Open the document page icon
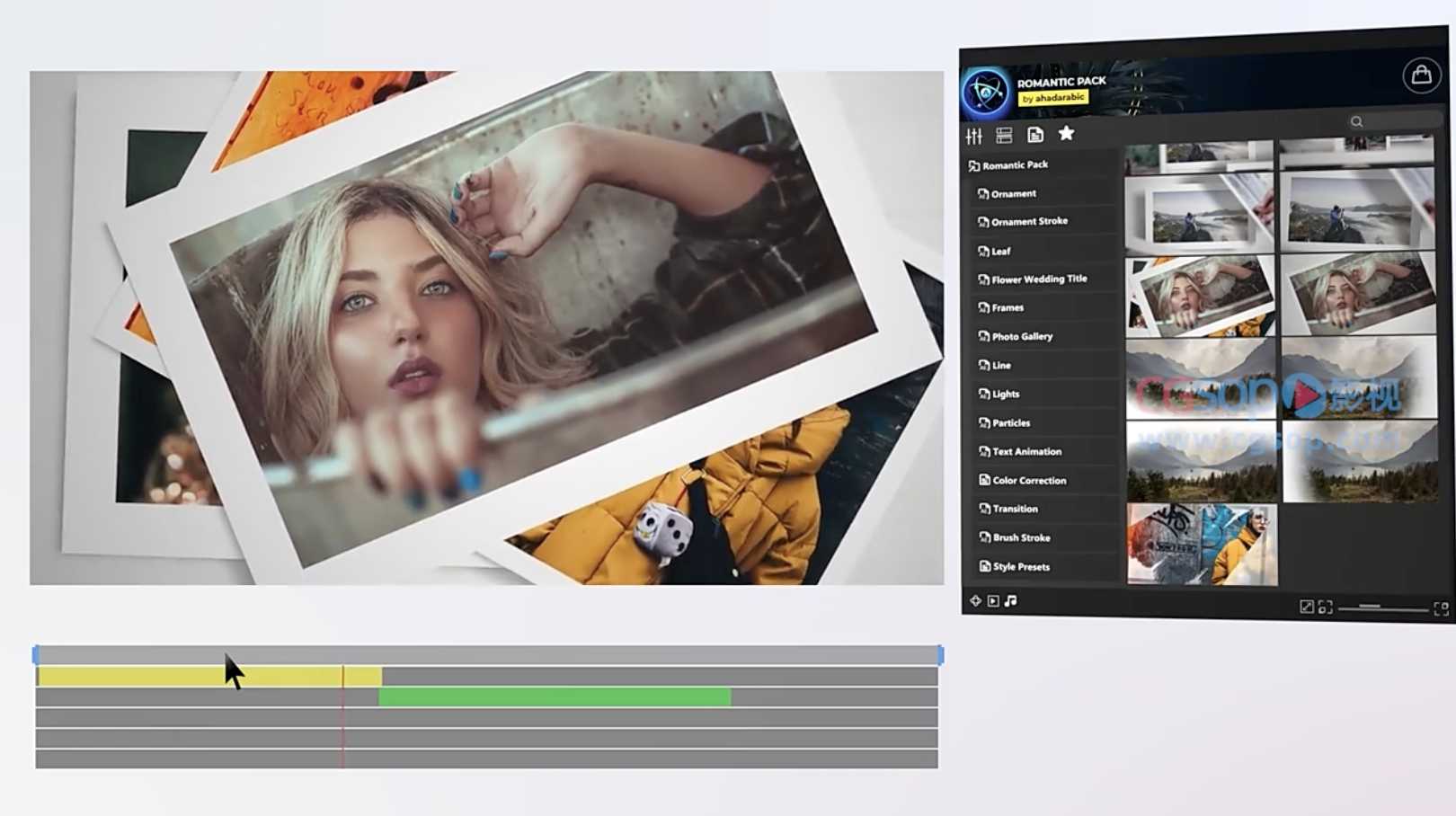 click(1035, 135)
